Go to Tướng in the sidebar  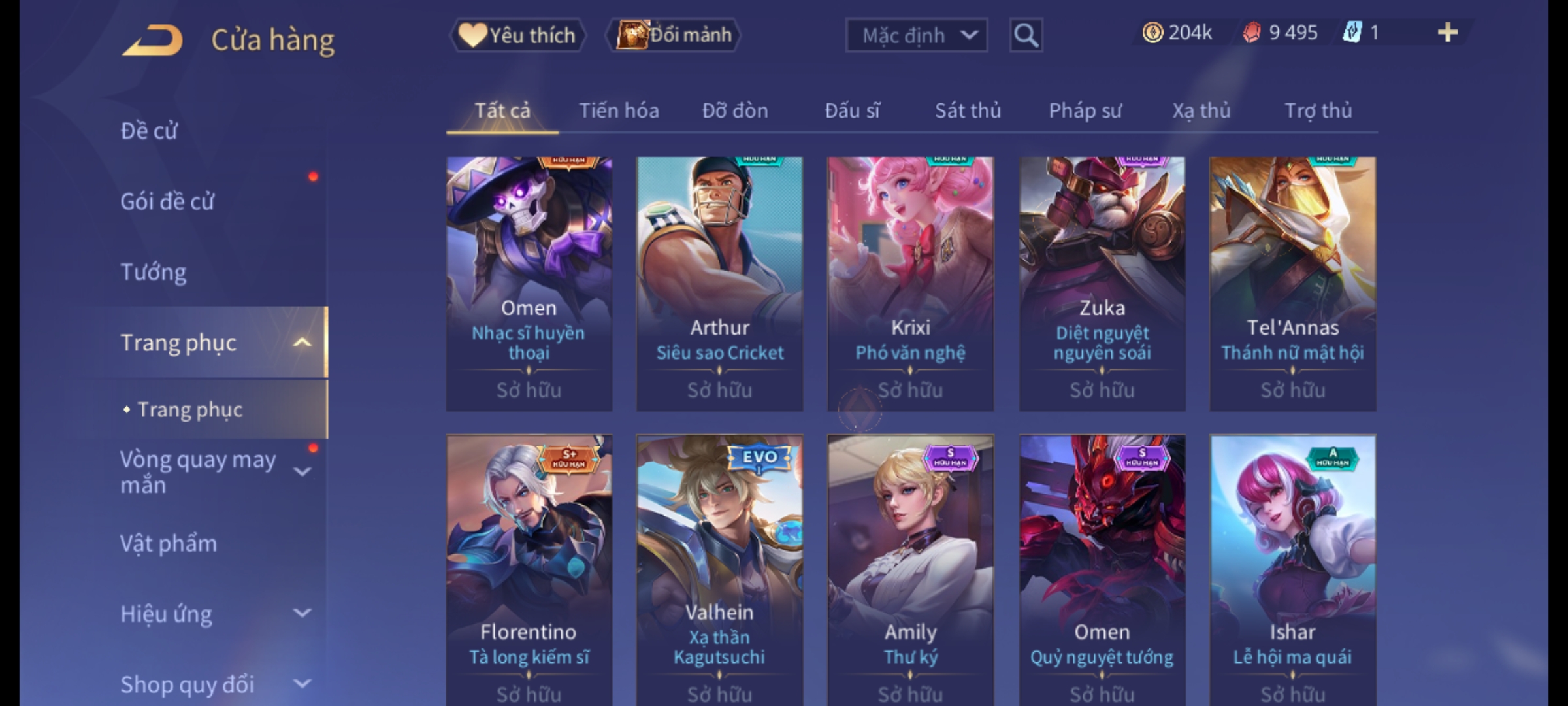coord(154,272)
